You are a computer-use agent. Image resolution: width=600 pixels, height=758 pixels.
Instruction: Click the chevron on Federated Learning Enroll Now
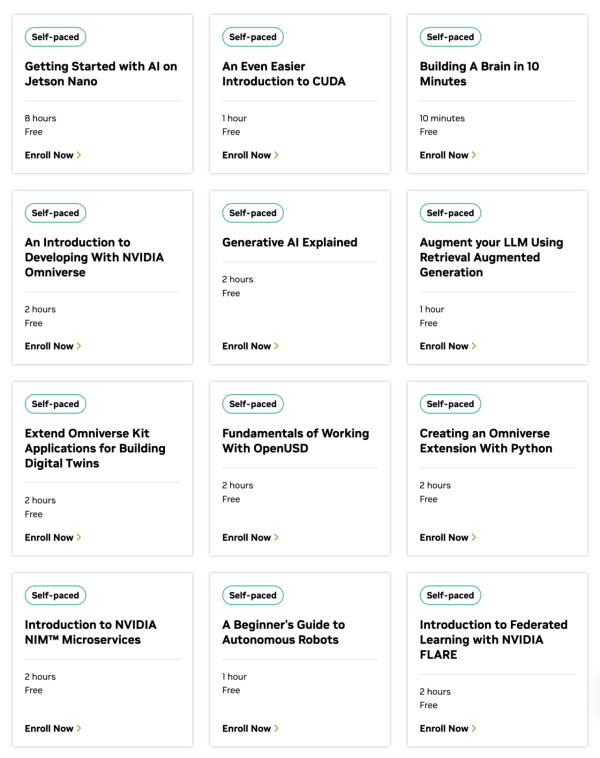click(474, 728)
